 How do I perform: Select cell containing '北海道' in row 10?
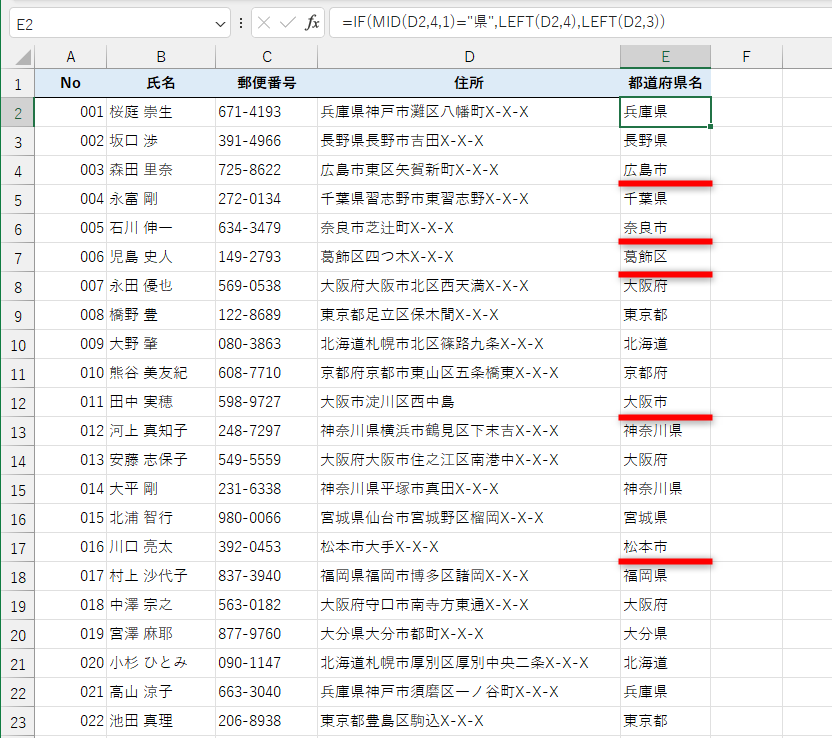[665, 344]
